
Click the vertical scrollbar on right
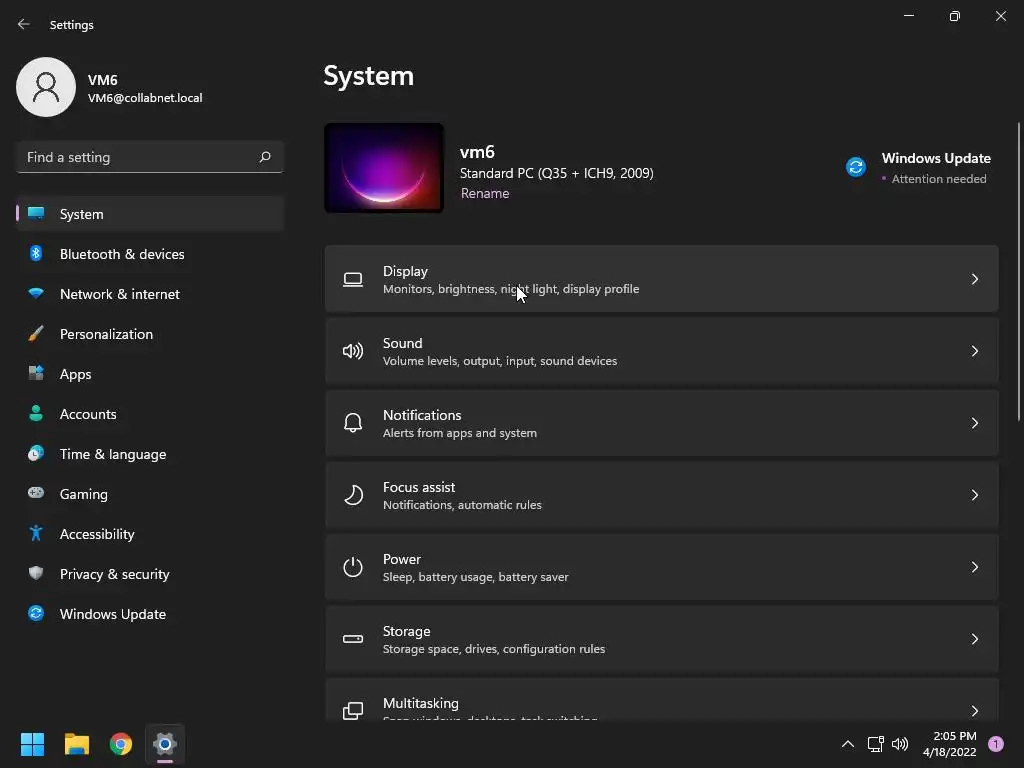pos(1018,271)
